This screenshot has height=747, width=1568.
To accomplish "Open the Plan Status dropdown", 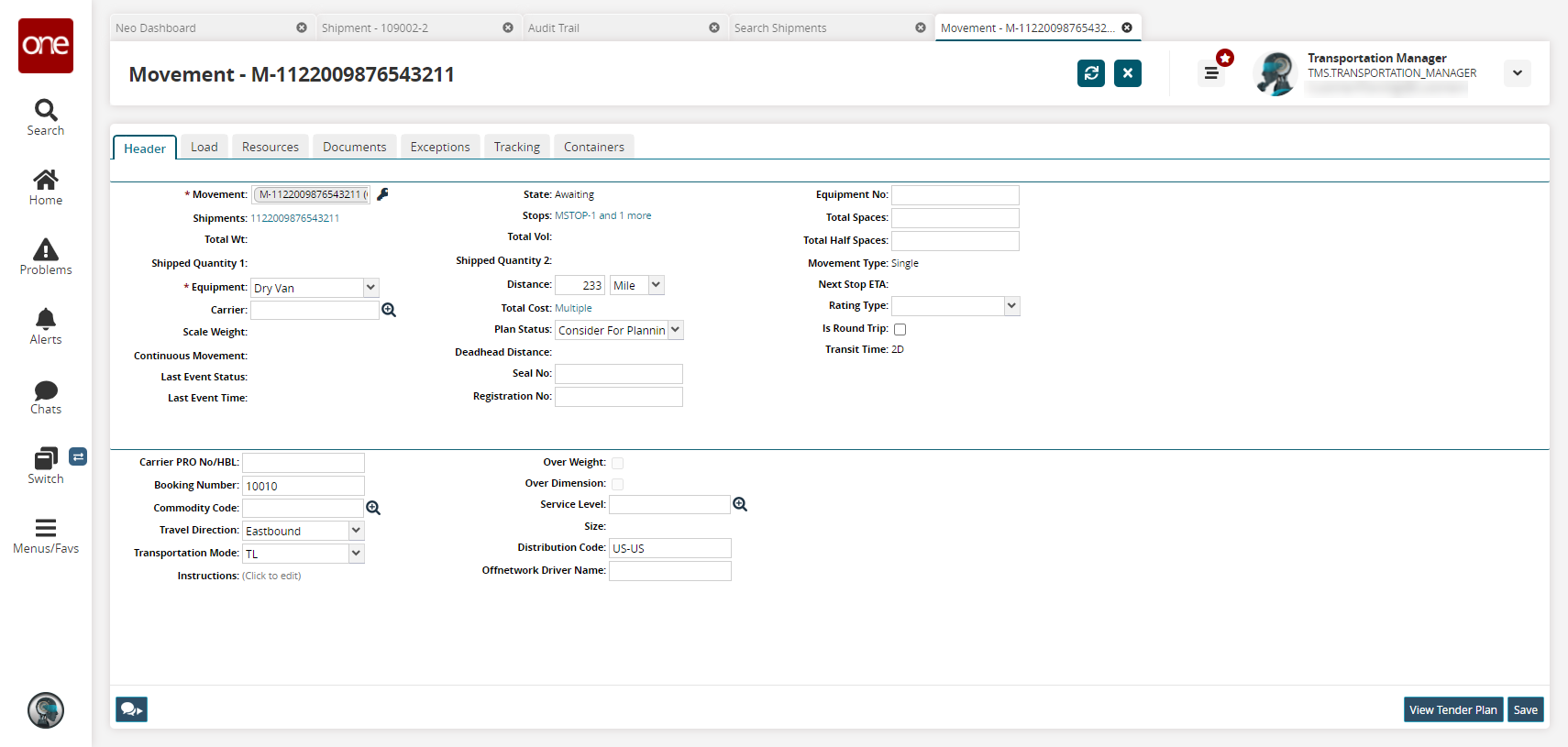I will coord(675,330).
